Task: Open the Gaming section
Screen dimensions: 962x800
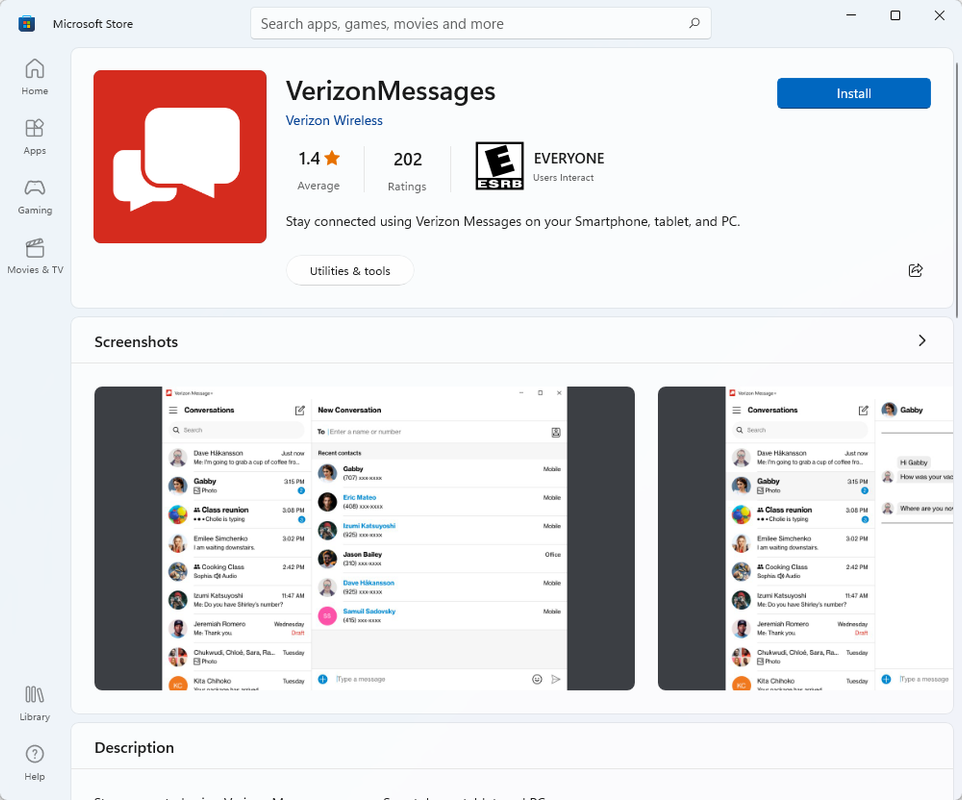Action: click(x=35, y=196)
